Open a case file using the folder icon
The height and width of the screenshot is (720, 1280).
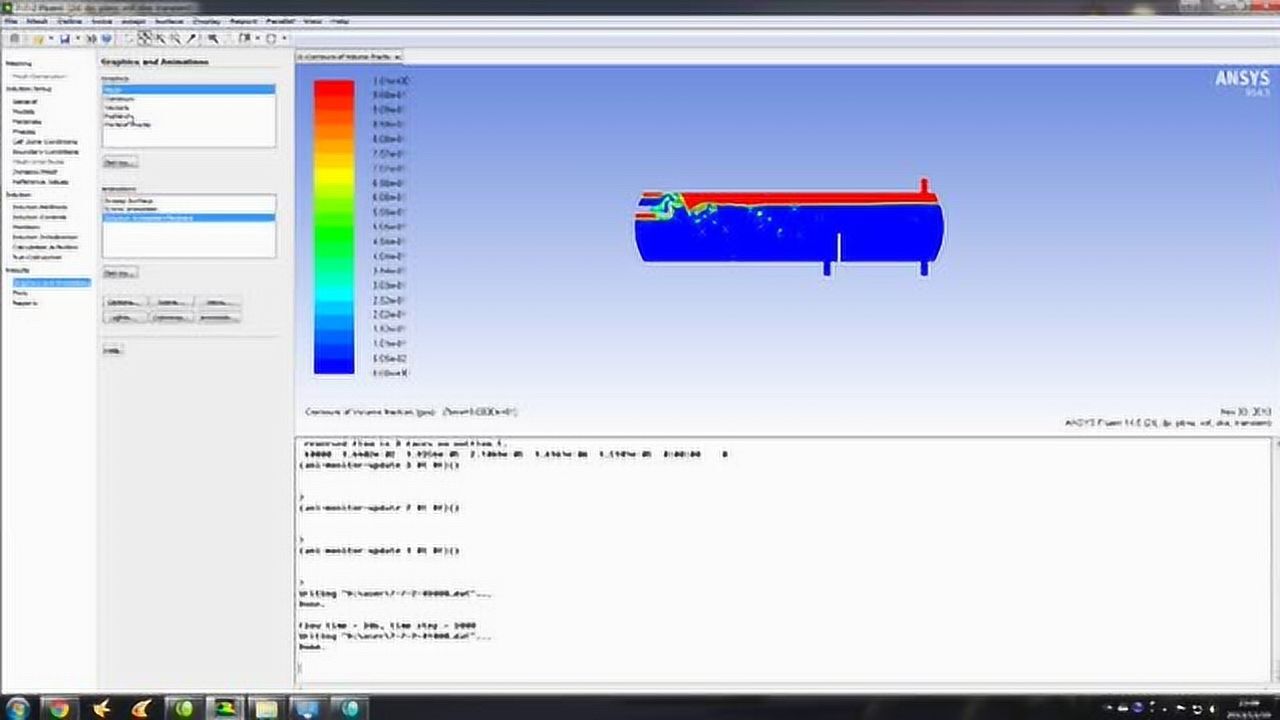pos(40,39)
